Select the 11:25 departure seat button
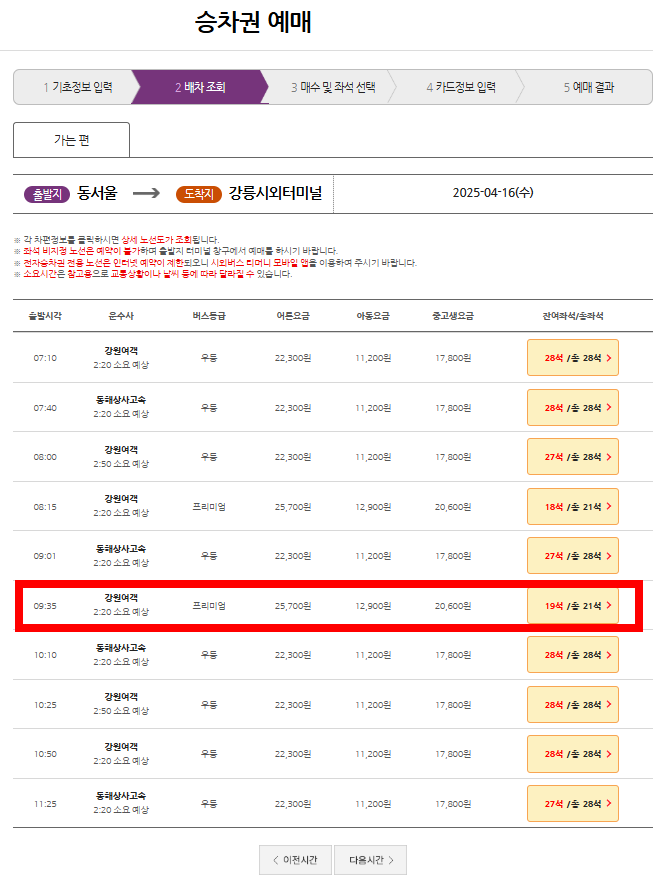 pyautogui.click(x=573, y=803)
